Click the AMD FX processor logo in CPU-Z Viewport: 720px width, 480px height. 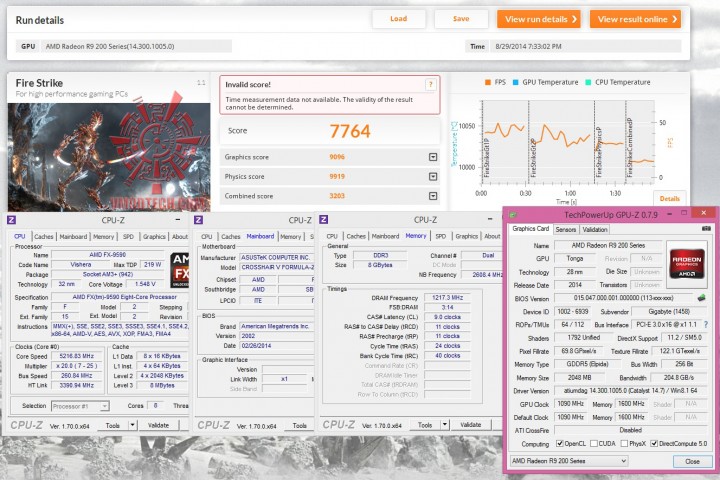[x=180, y=271]
